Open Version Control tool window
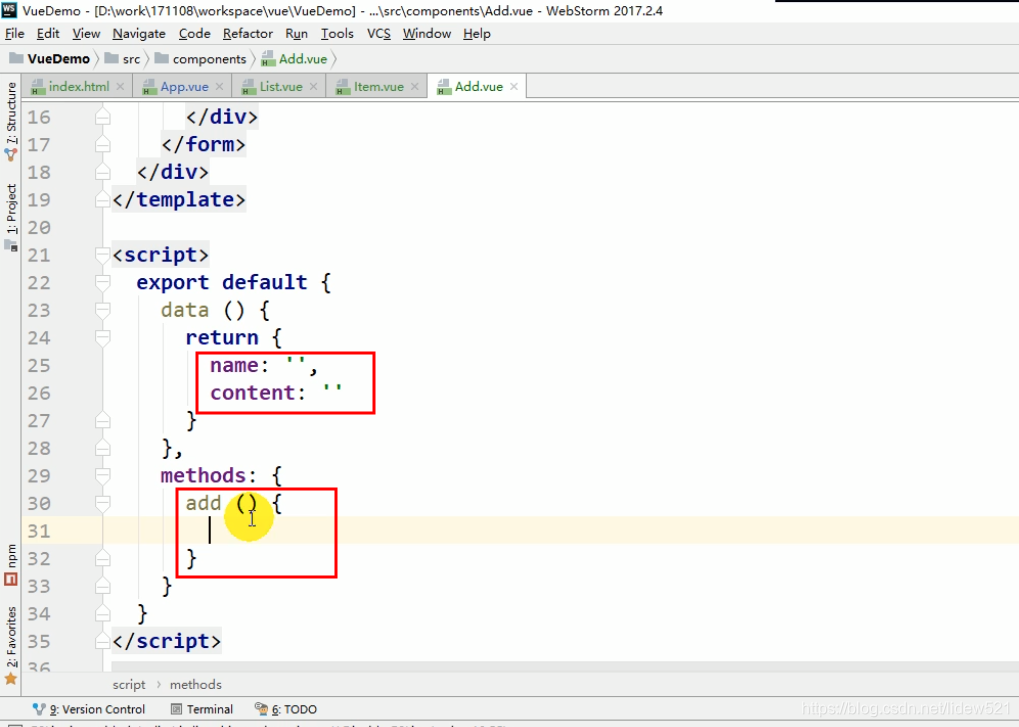Image resolution: width=1019 pixels, height=727 pixels. pyautogui.click(x=89, y=709)
